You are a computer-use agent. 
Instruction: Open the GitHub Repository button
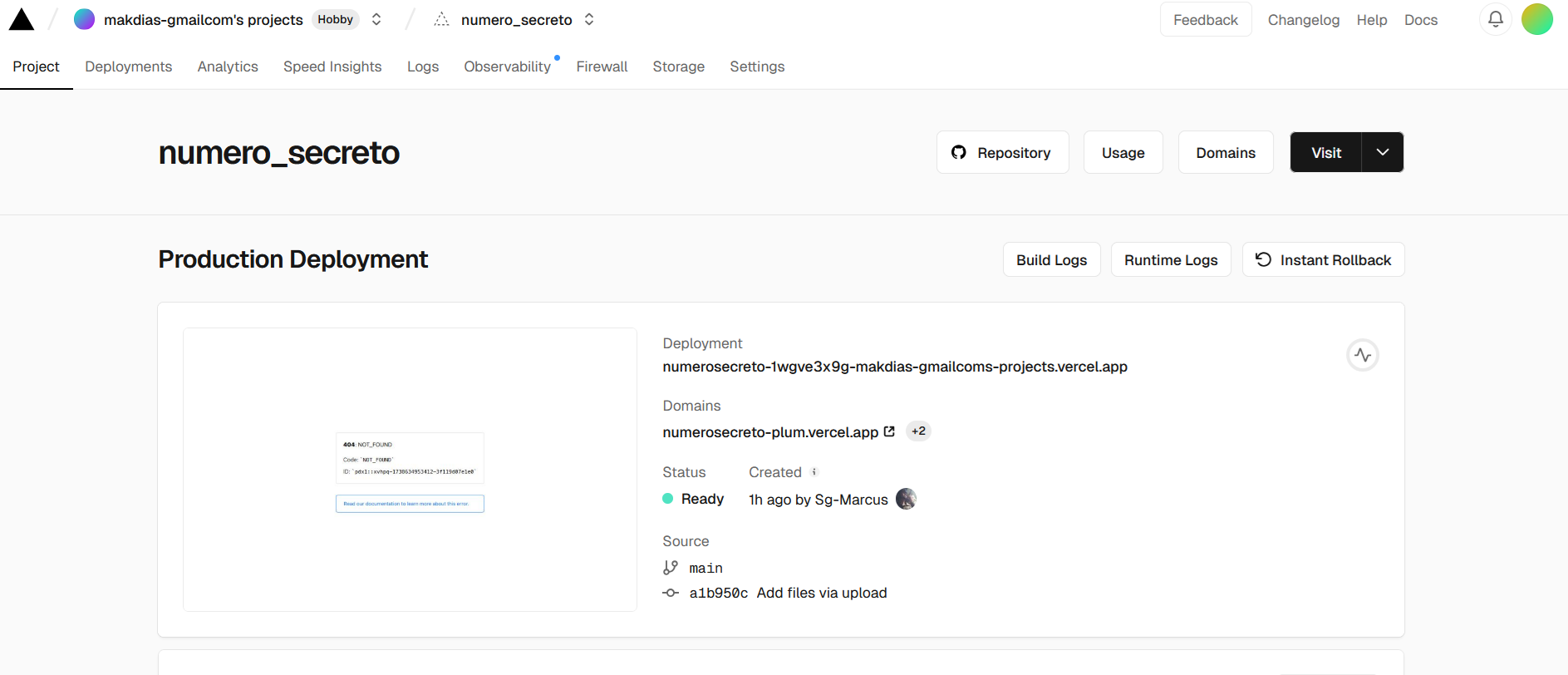click(1003, 152)
